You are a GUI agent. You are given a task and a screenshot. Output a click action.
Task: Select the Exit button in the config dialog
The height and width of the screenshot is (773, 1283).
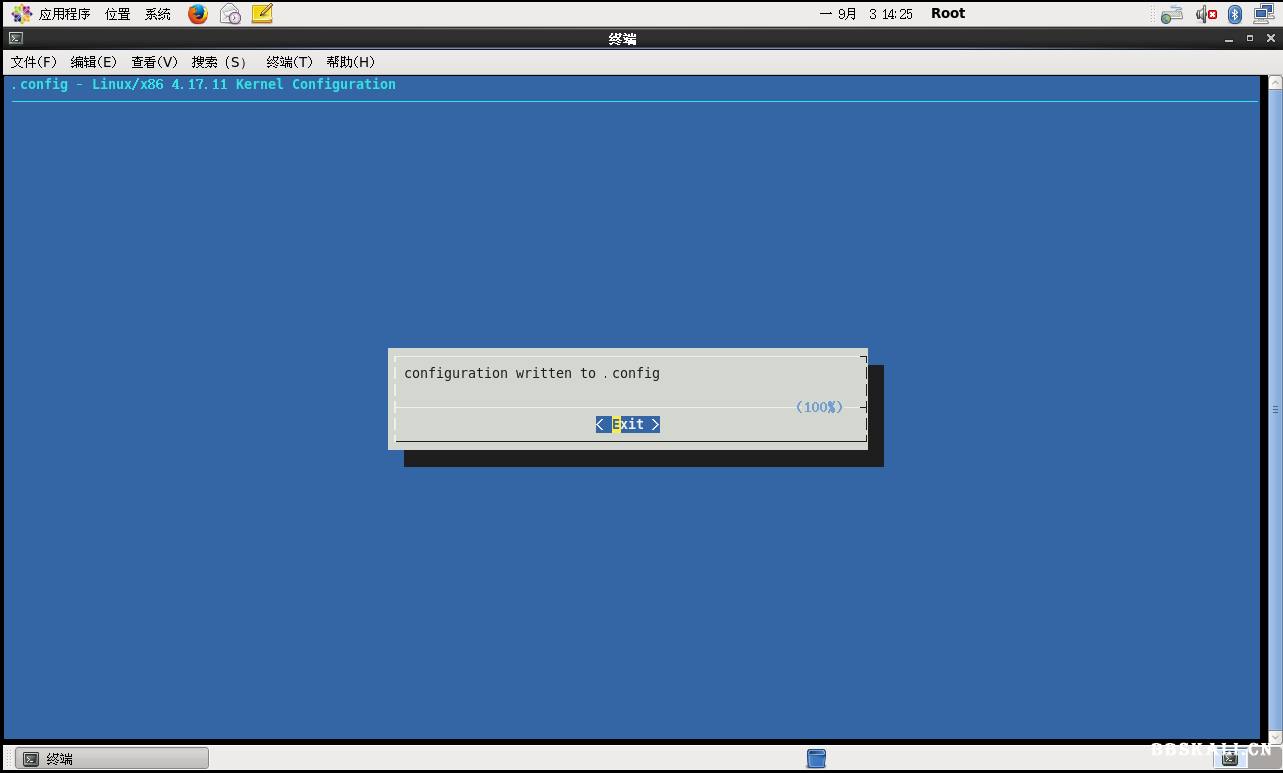(x=627, y=424)
